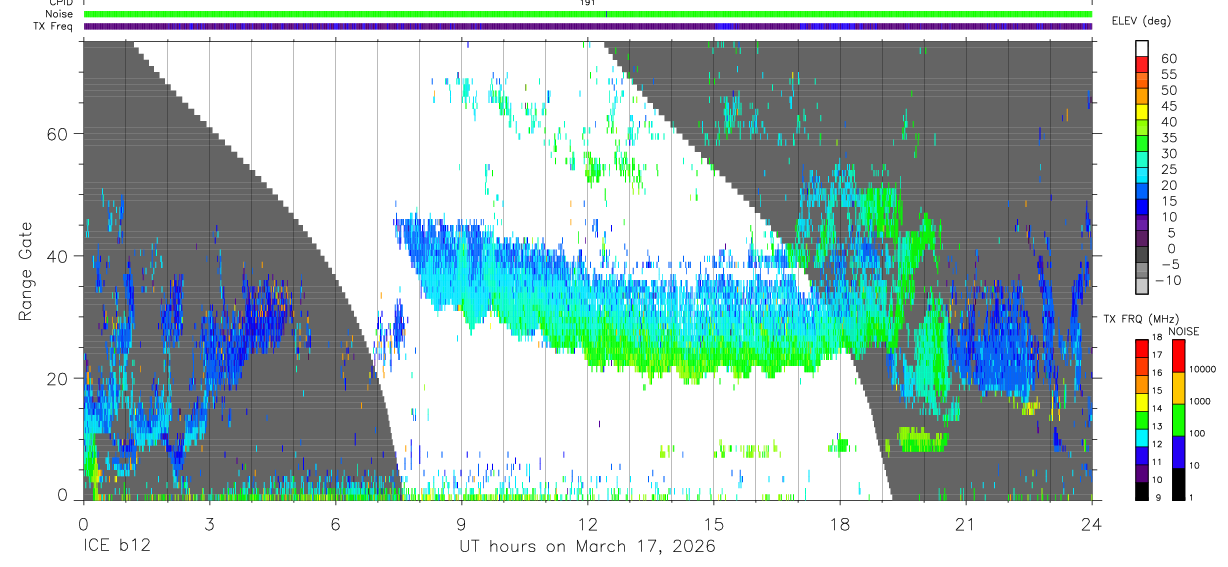Click the NOISE legend title
The height and width of the screenshot is (567, 1228).
pyautogui.click(x=1183, y=331)
